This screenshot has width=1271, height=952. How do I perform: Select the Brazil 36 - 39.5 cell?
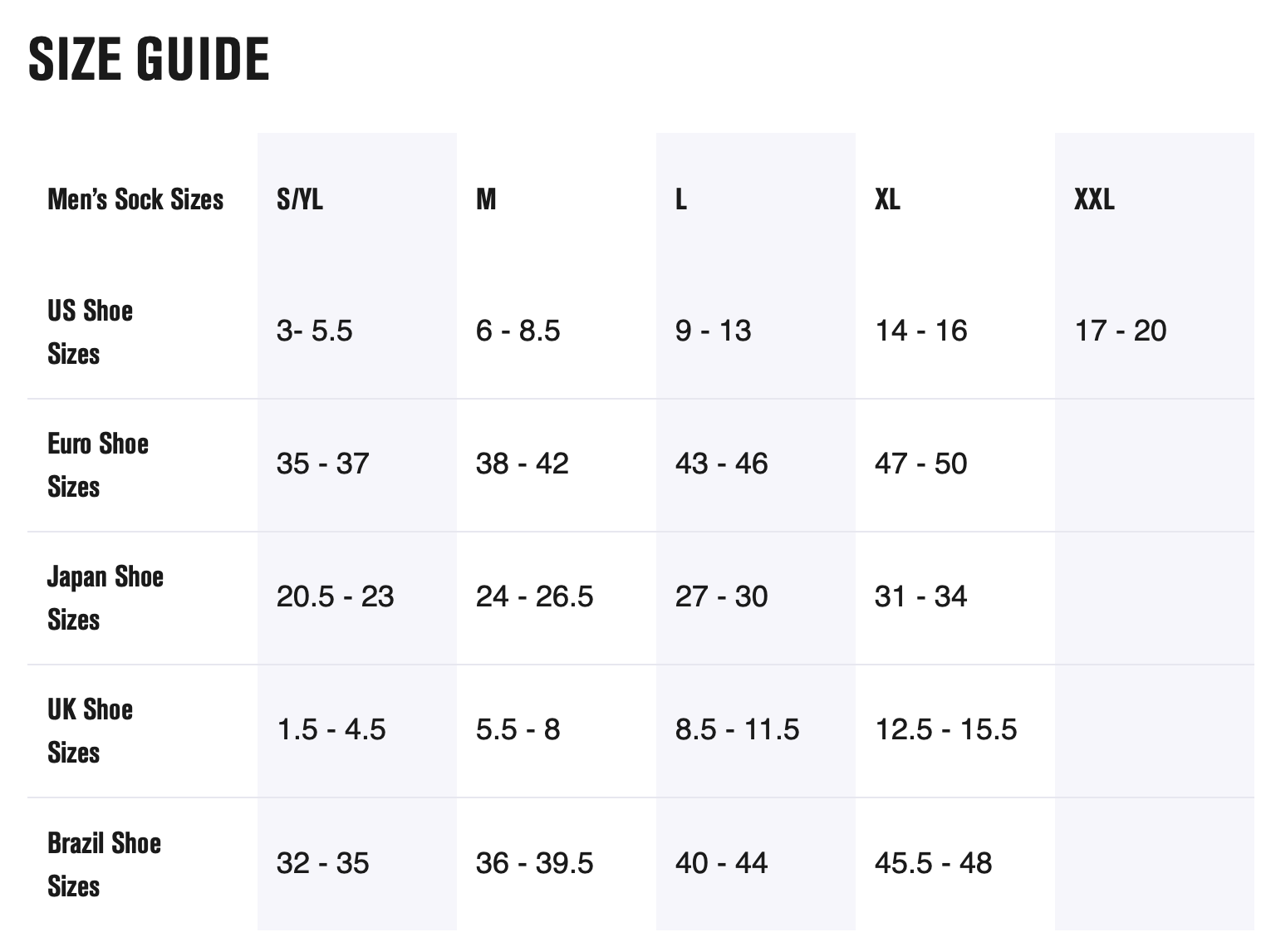[534, 863]
